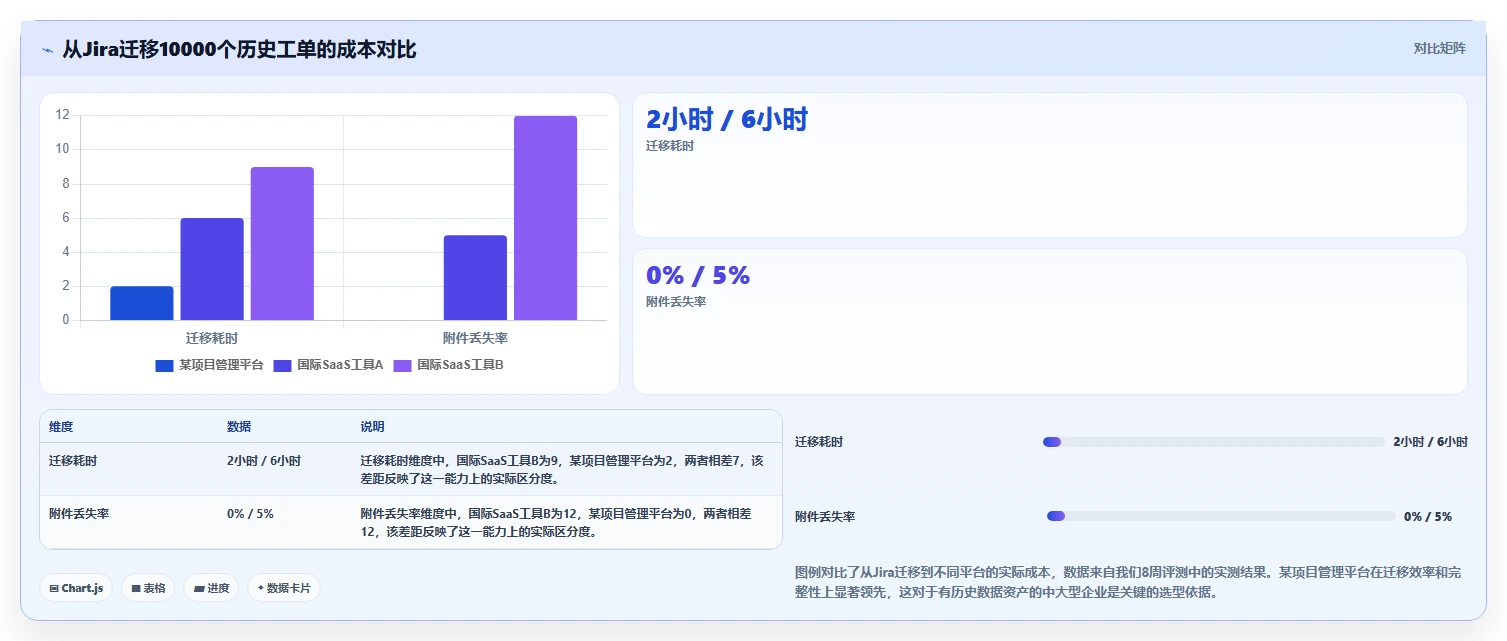Screen dimensions: 1507x641
Task: Click the purple bar of value 9 under 迁移耗时
Action: (x=282, y=243)
